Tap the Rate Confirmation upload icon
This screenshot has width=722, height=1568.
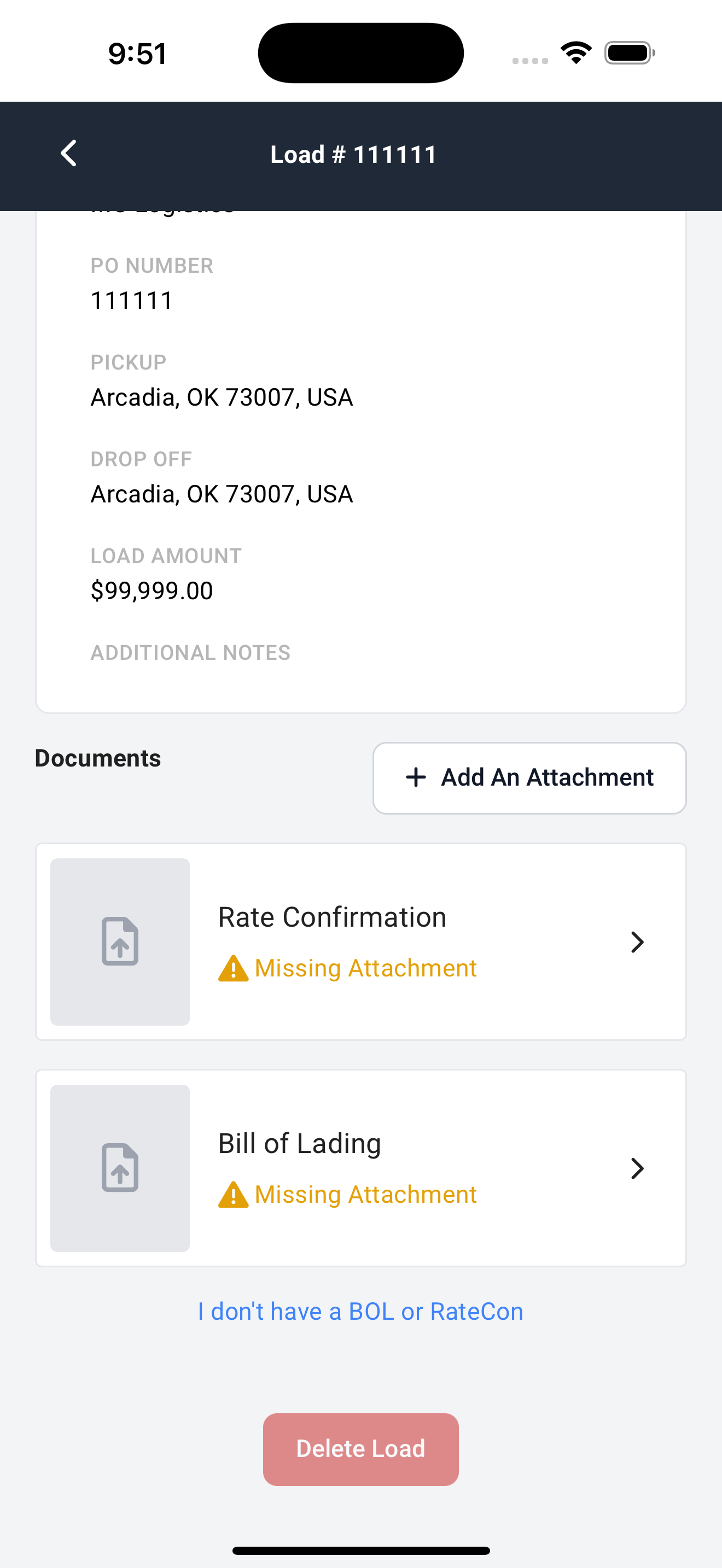pos(120,941)
